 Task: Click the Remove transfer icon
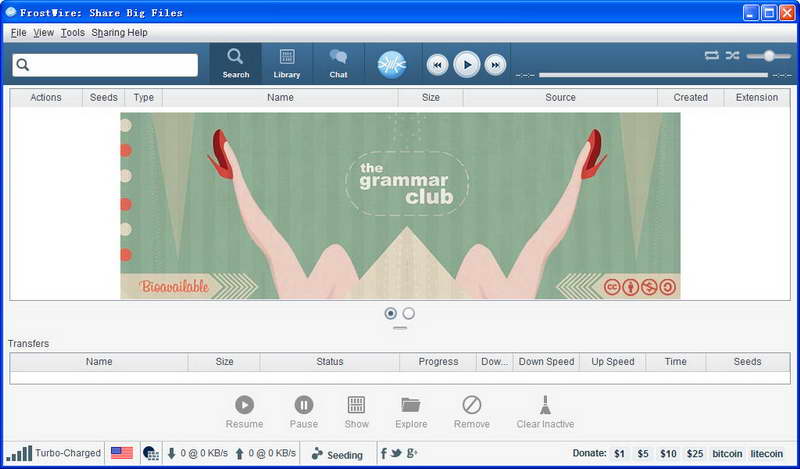pyautogui.click(x=471, y=405)
